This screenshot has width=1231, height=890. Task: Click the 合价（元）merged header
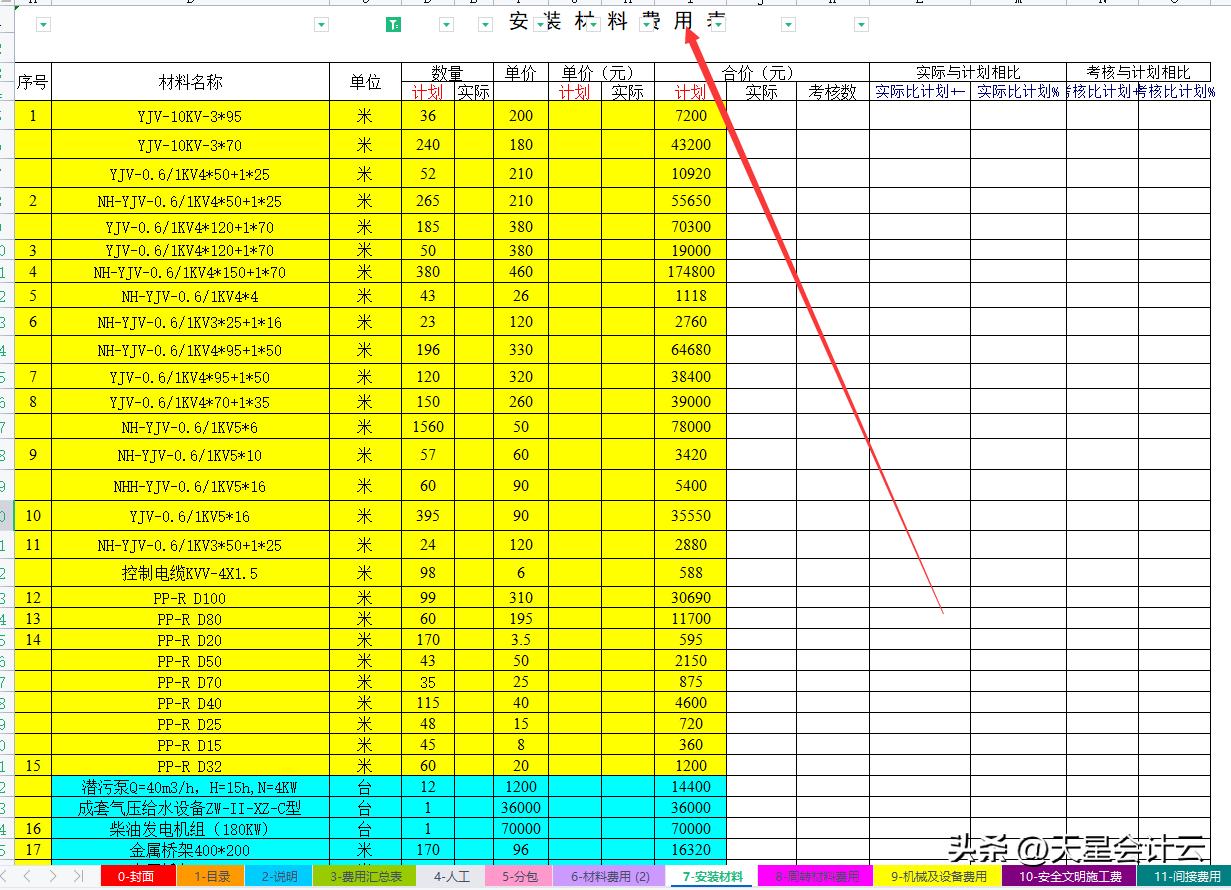(x=757, y=71)
